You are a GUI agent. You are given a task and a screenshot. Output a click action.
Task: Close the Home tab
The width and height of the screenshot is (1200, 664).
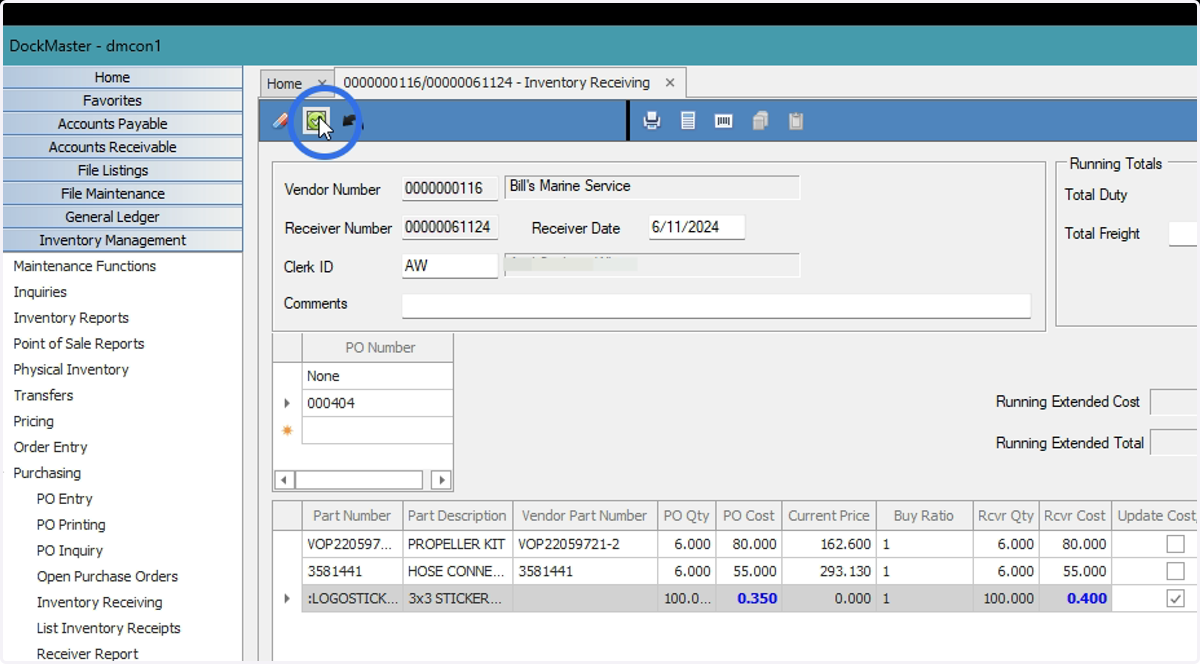(x=321, y=84)
